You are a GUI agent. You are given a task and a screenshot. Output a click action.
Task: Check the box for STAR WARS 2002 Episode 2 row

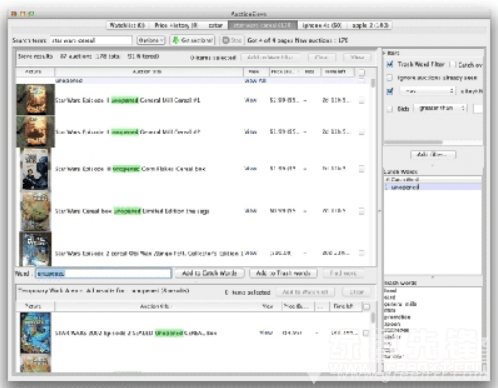366,333
